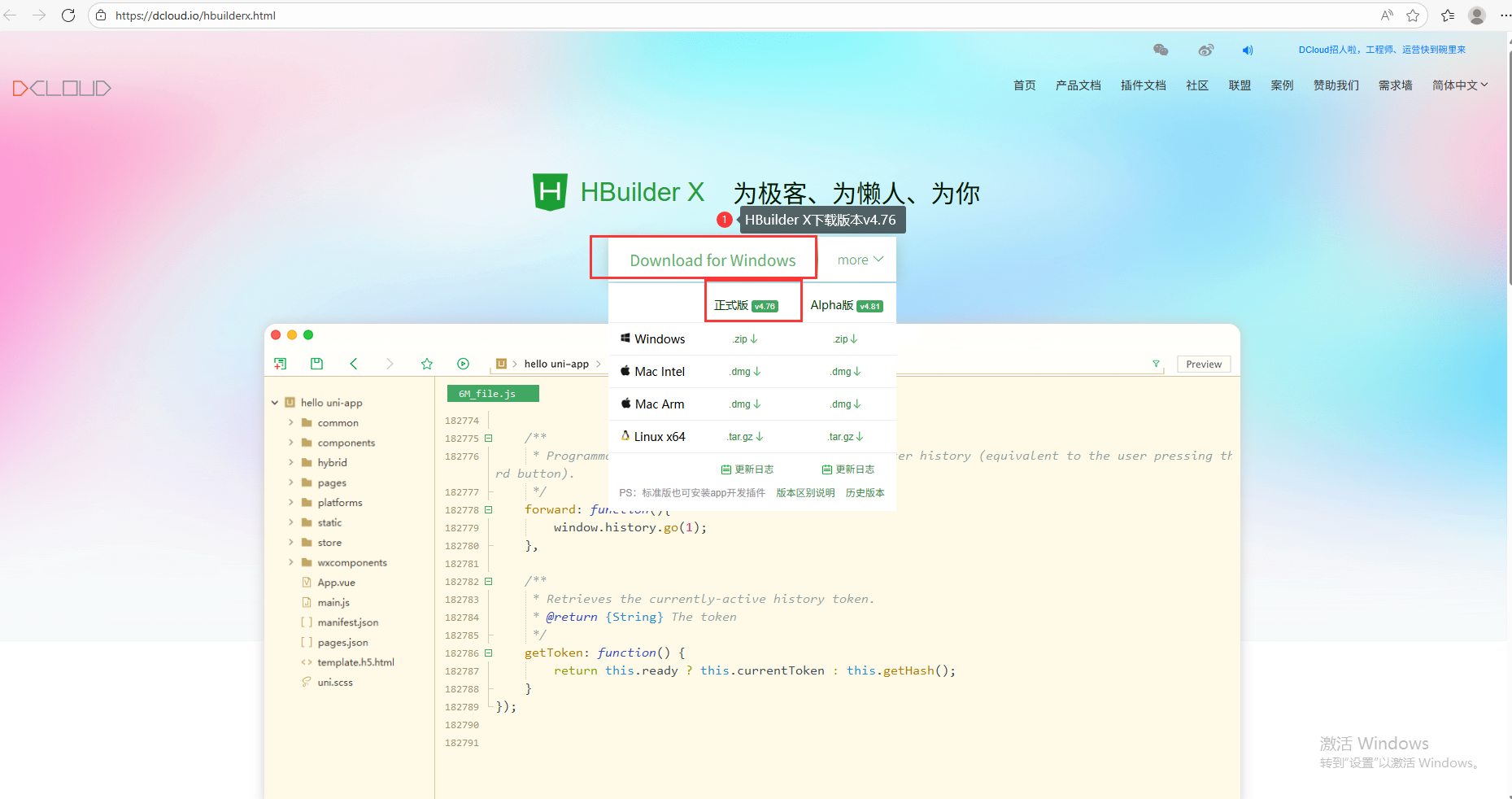Download Linux x64 tar.gz of Alpha版
Viewport: 1512px width, 799px height.
[846, 437]
